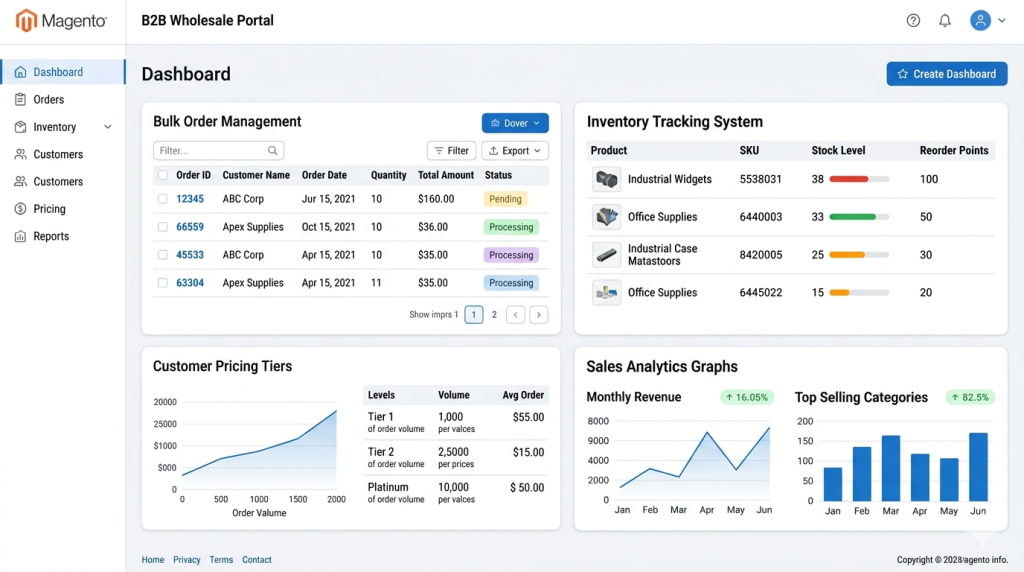Check the box for order 12345

click(x=163, y=199)
